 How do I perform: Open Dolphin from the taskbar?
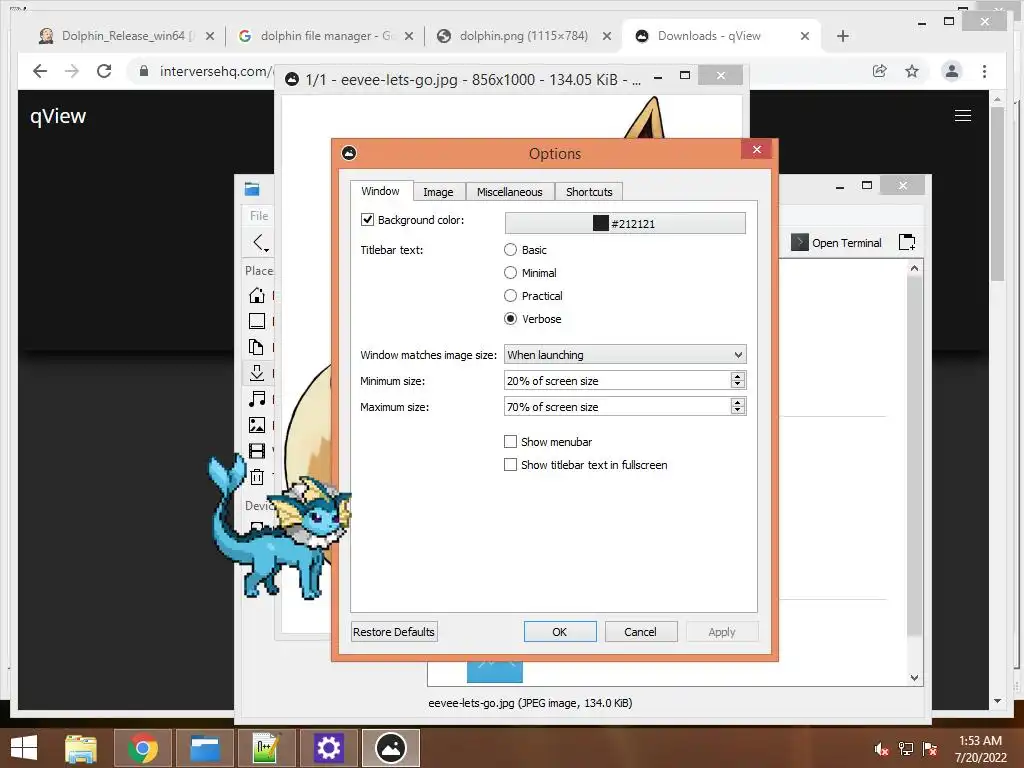(x=204, y=748)
